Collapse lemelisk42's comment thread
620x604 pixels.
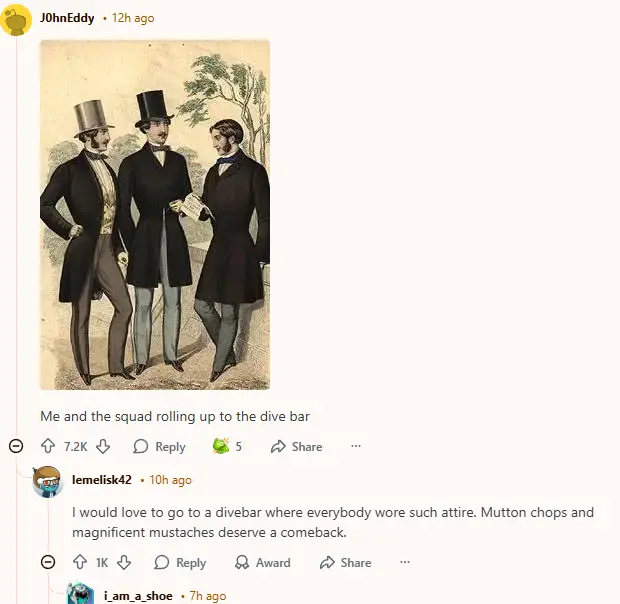click(48, 562)
